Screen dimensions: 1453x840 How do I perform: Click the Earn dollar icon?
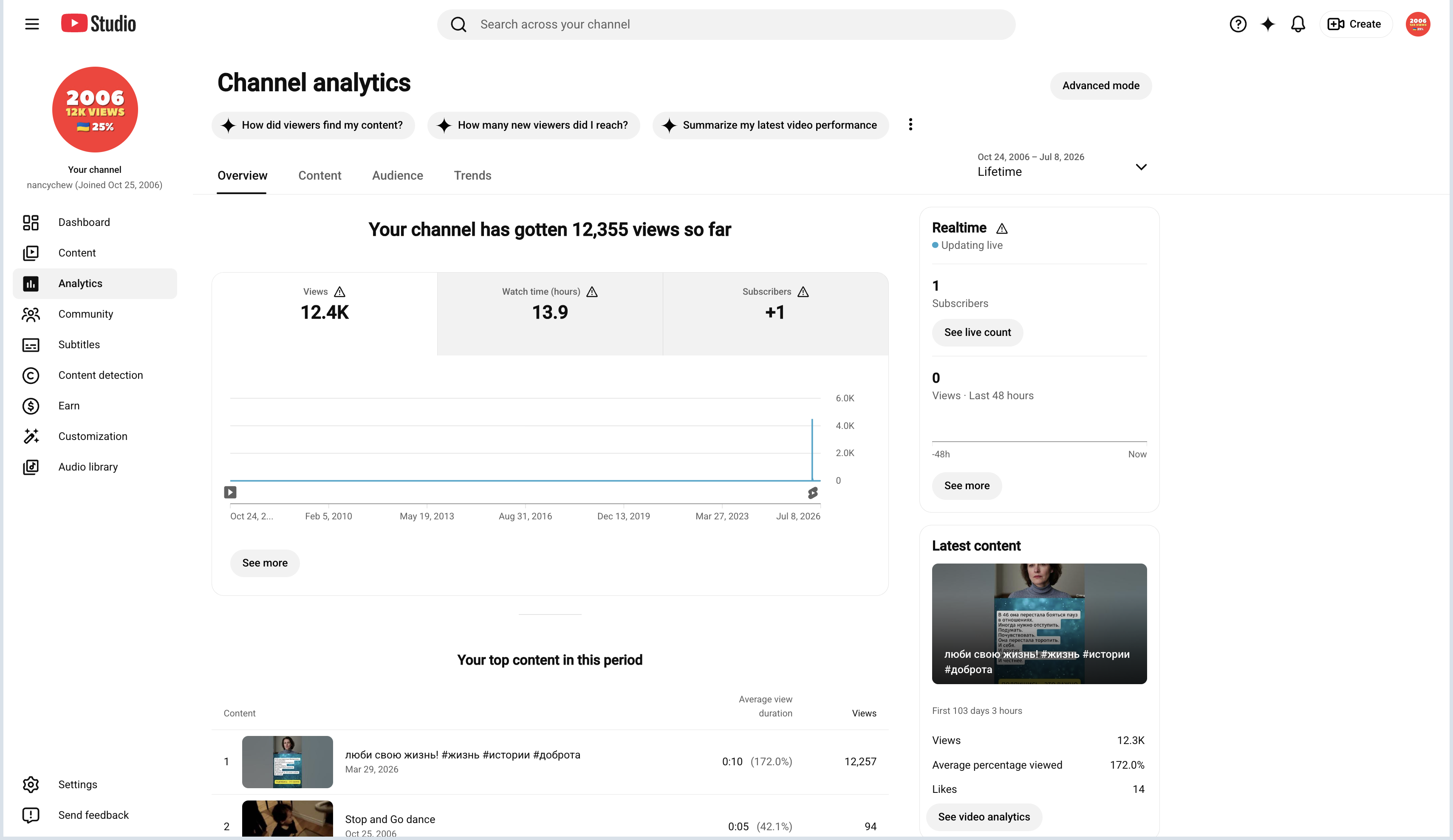[31, 406]
